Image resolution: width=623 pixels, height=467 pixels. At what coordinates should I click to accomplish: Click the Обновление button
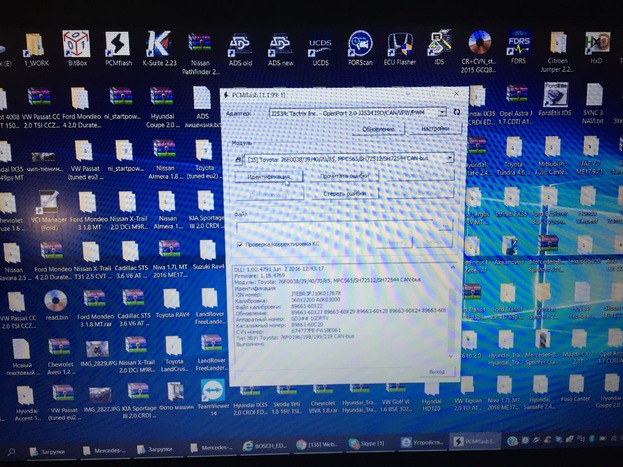[x=379, y=129]
